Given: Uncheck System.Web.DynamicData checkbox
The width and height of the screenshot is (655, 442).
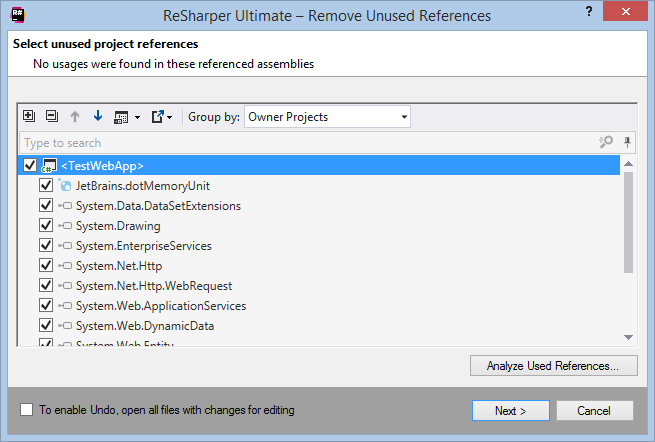Looking at the screenshot, I should click(x=46, y=325).
